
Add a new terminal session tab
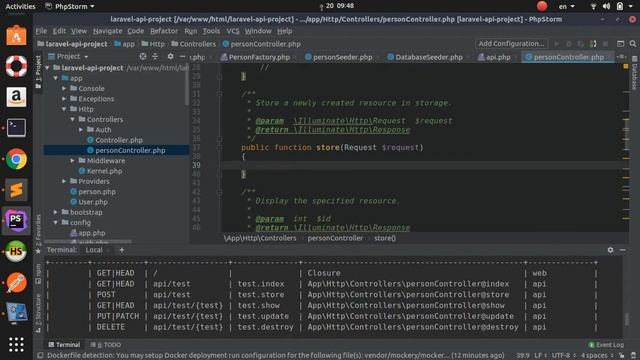coord(122,250)
